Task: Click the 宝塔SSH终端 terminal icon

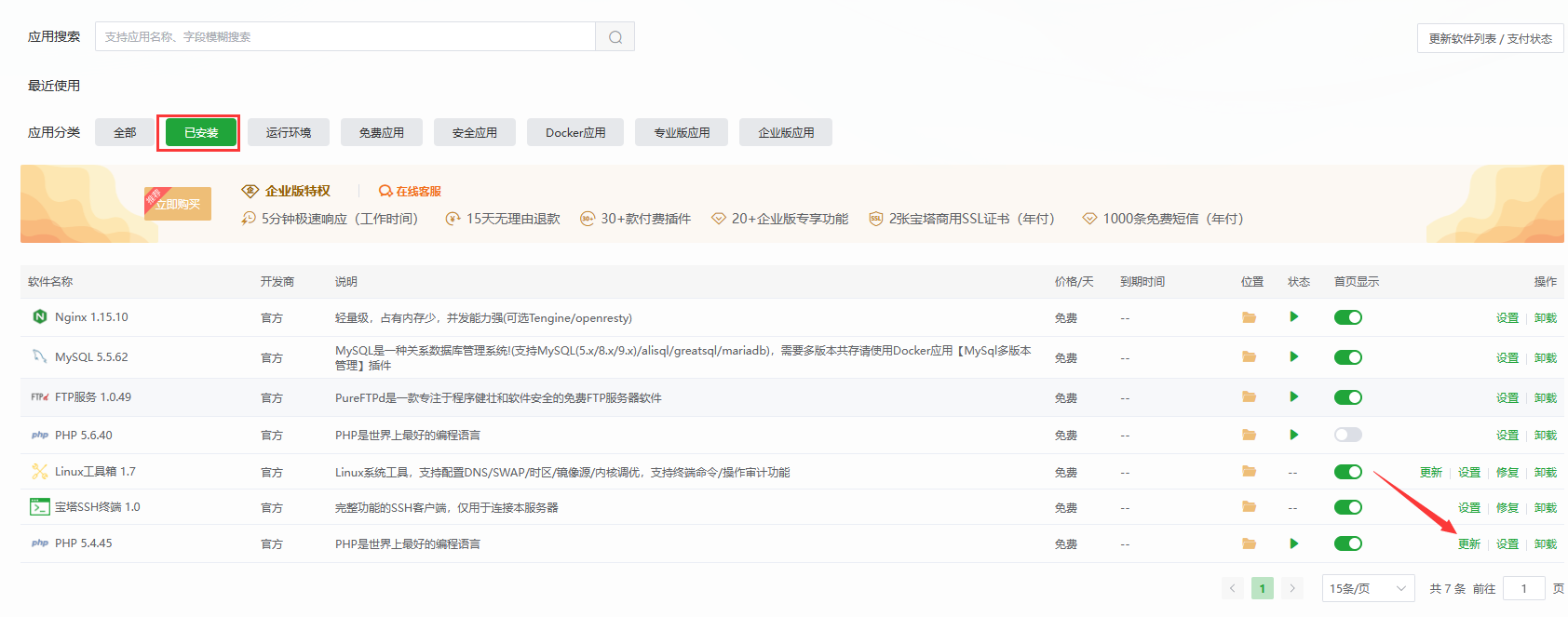Action: pyautogui.click(x=40, y=507)
